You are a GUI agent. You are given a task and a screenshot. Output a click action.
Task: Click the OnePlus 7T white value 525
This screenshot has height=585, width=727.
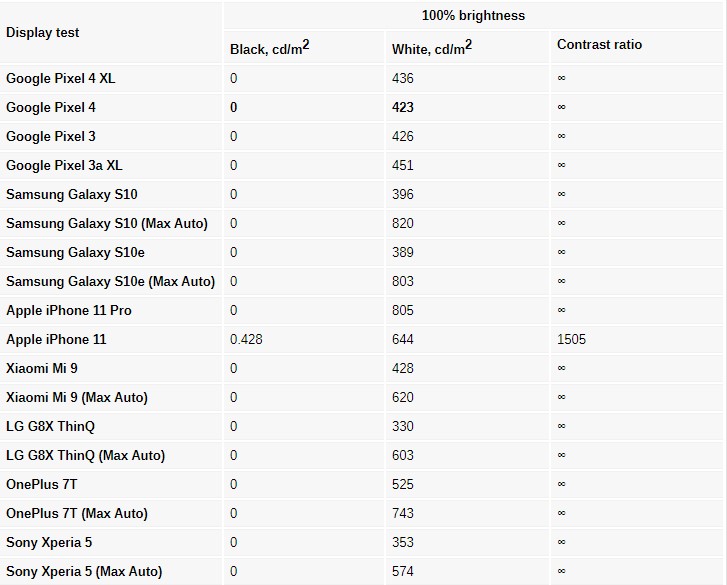coord(402,484)
